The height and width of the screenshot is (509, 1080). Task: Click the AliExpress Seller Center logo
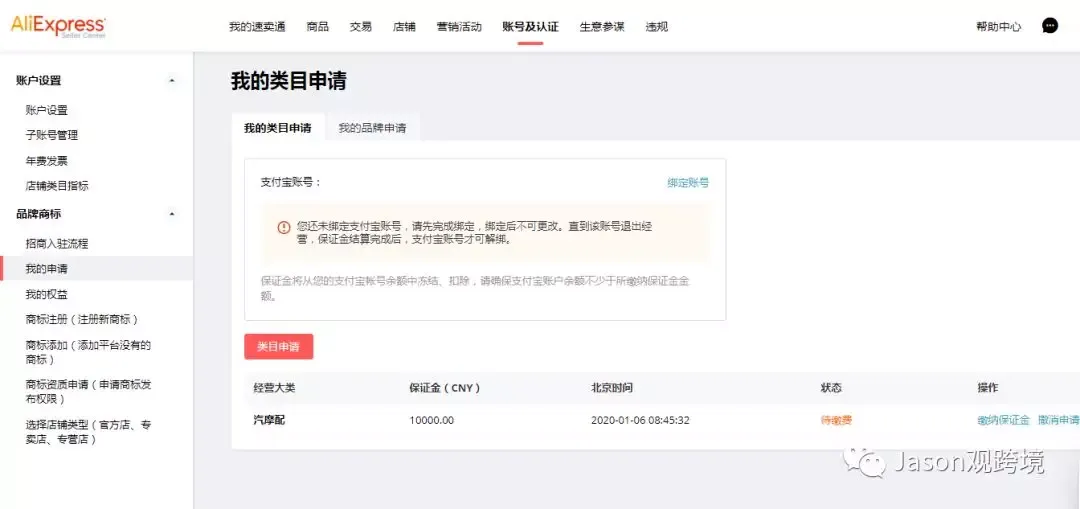[59, 26]
